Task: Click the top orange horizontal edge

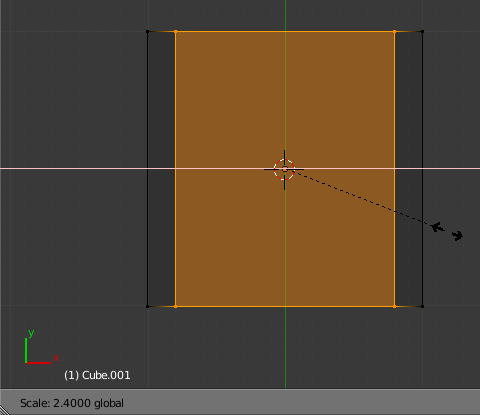Action: click(x=233, y=32)
